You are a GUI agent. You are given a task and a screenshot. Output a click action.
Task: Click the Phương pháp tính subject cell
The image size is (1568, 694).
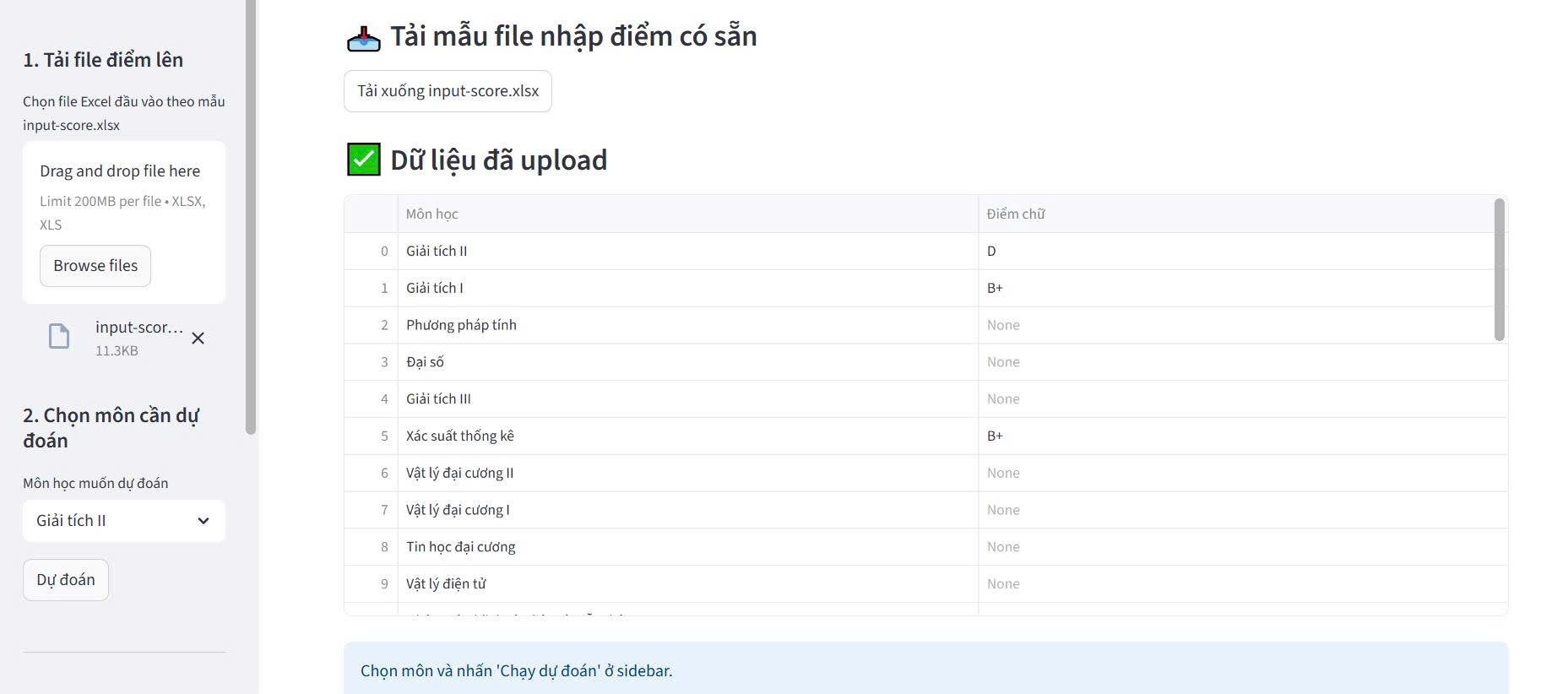coord(687,325)
